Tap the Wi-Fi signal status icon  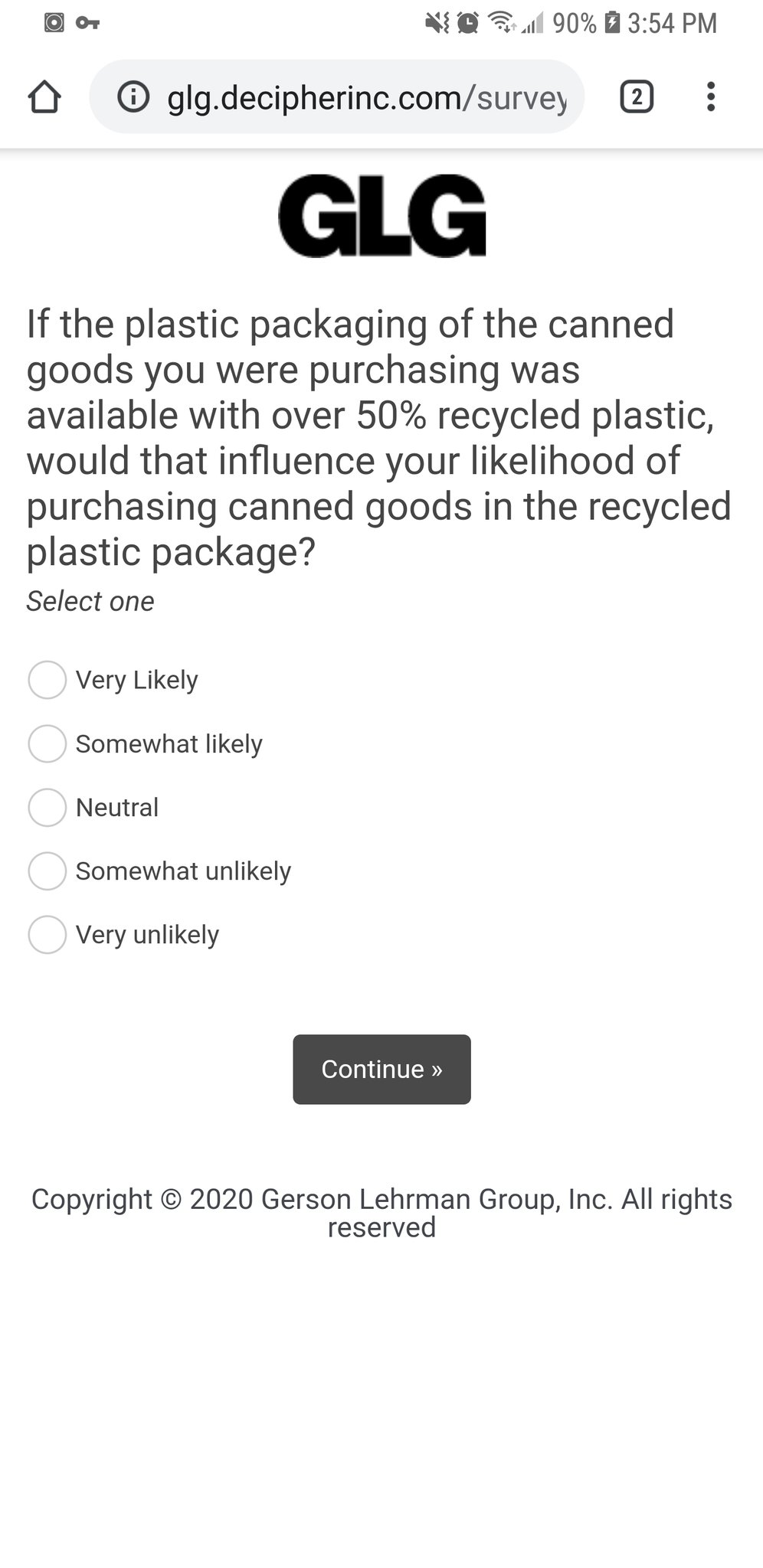coord(503,23)
